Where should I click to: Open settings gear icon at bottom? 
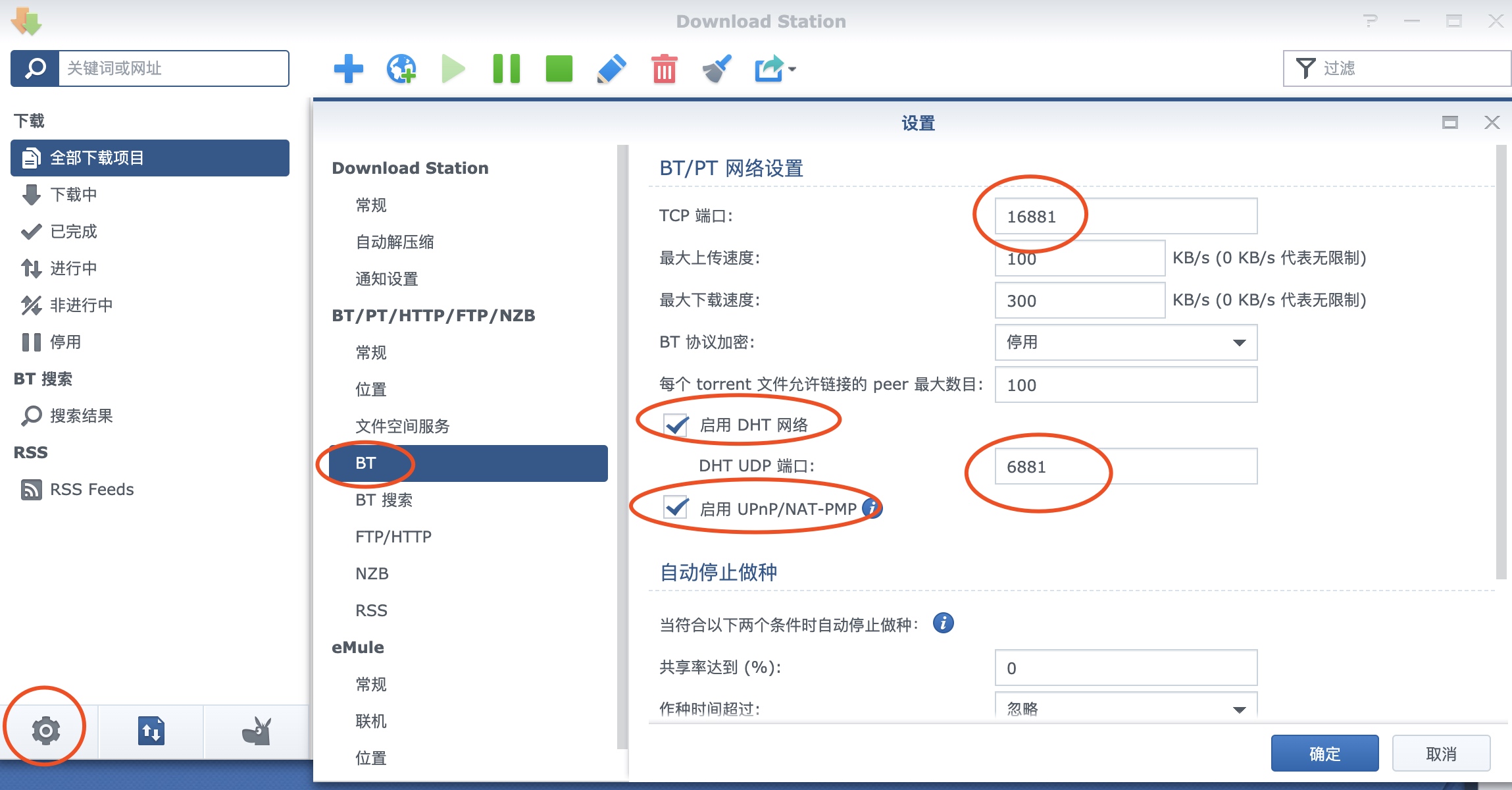point(46,731)
